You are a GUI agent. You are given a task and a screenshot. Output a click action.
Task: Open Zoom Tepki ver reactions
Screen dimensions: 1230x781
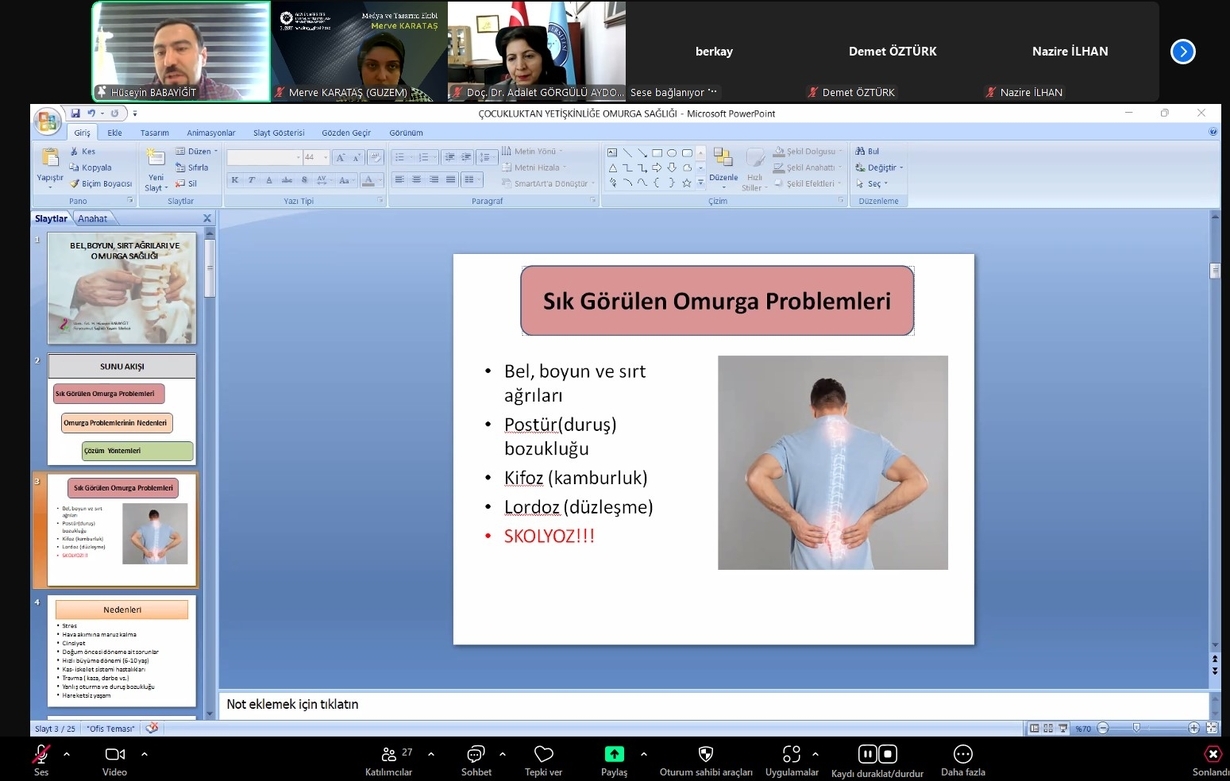click(543, 760)
